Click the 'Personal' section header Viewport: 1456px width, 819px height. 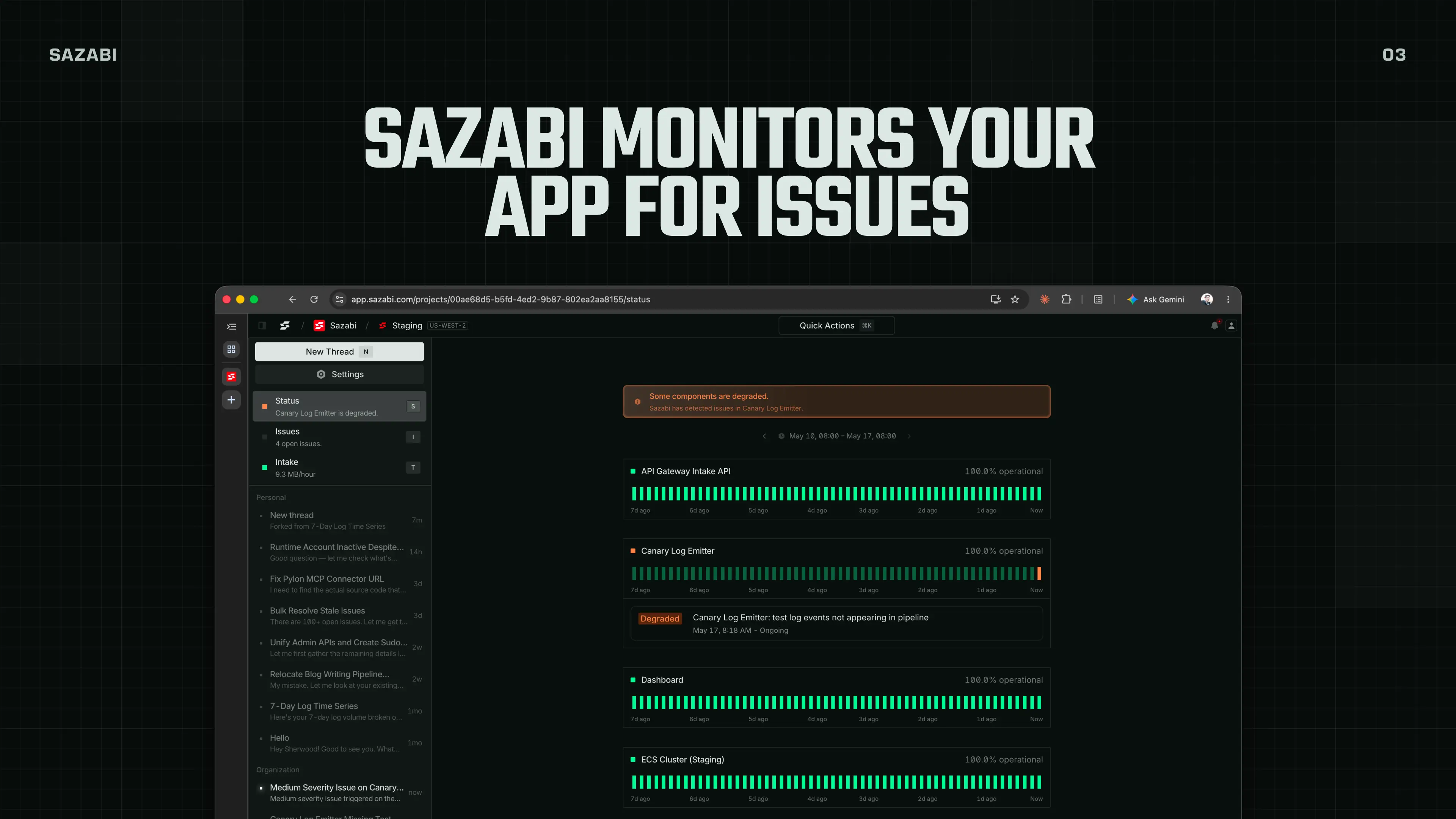pos(271,497)
